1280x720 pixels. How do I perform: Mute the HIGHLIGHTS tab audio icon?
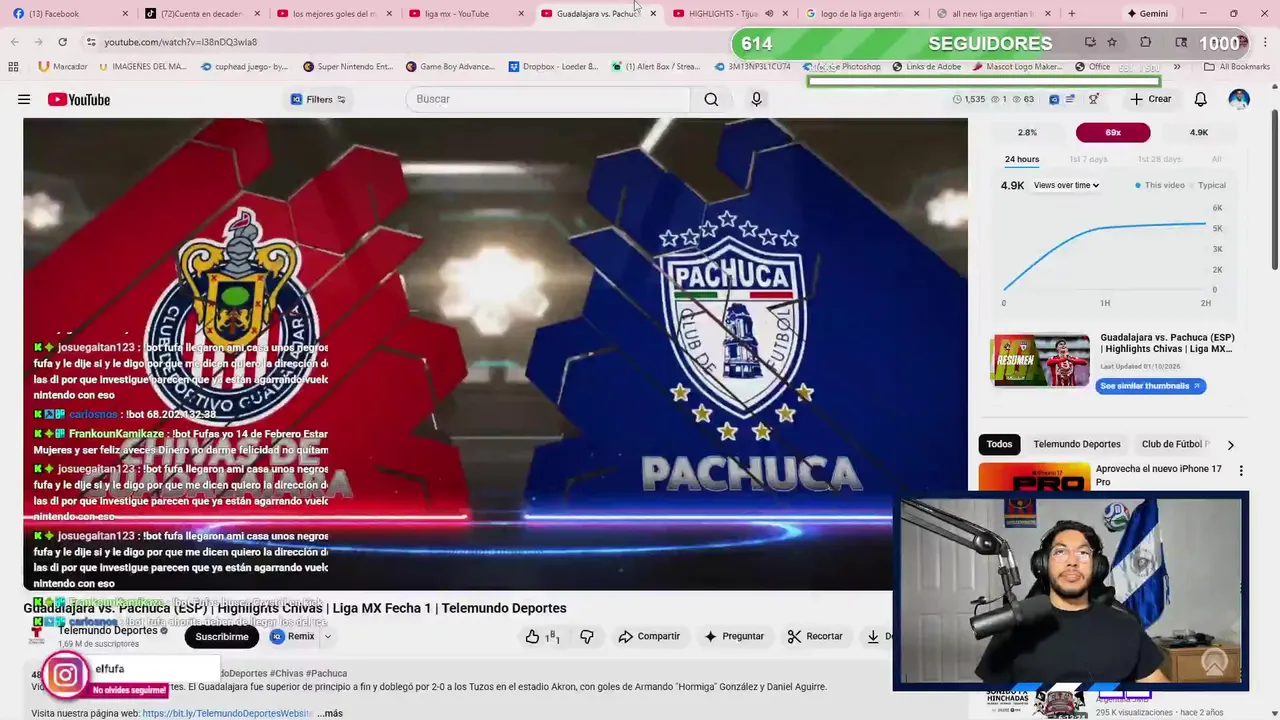click(x=768, y=14)
